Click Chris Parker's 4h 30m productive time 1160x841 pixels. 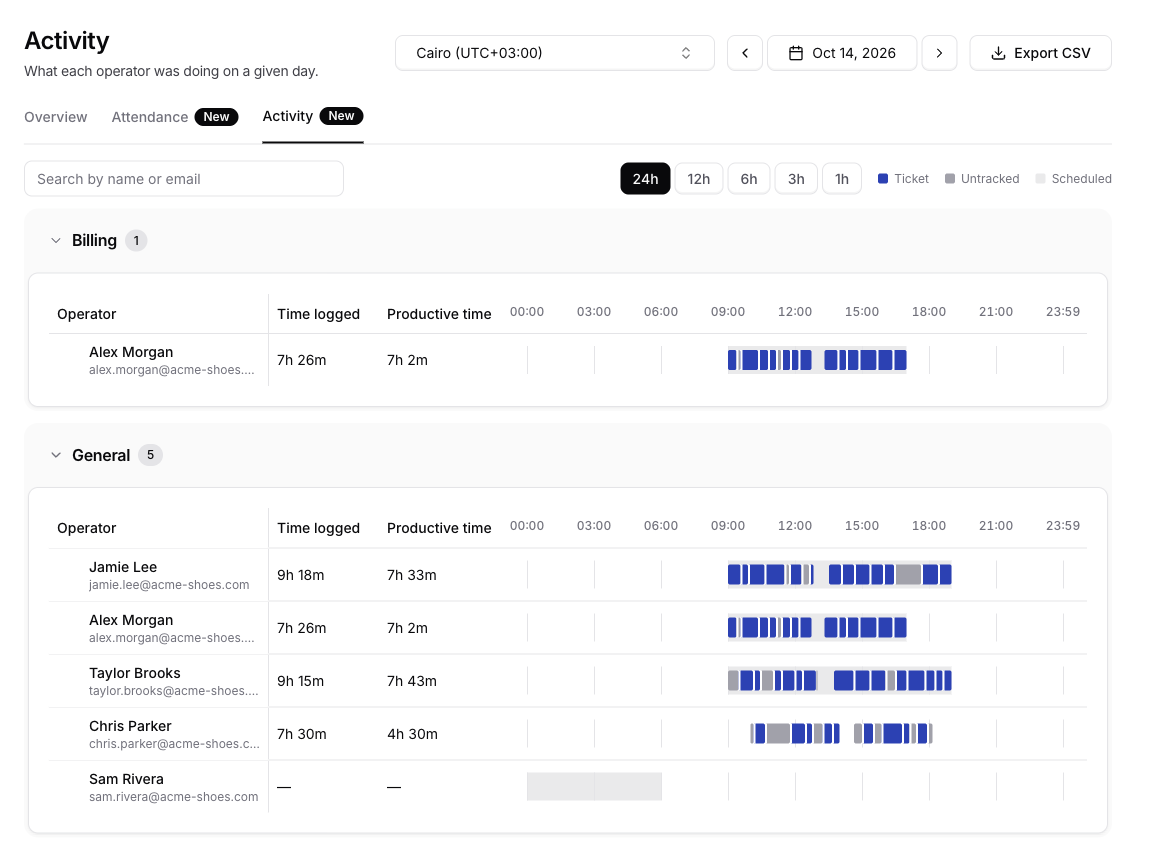coord(412,734)
